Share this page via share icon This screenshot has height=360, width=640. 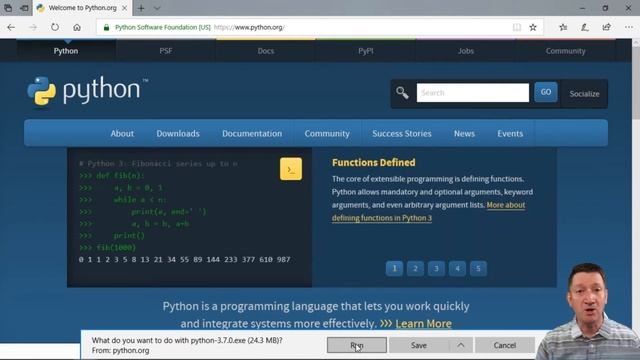click(607, 27)
